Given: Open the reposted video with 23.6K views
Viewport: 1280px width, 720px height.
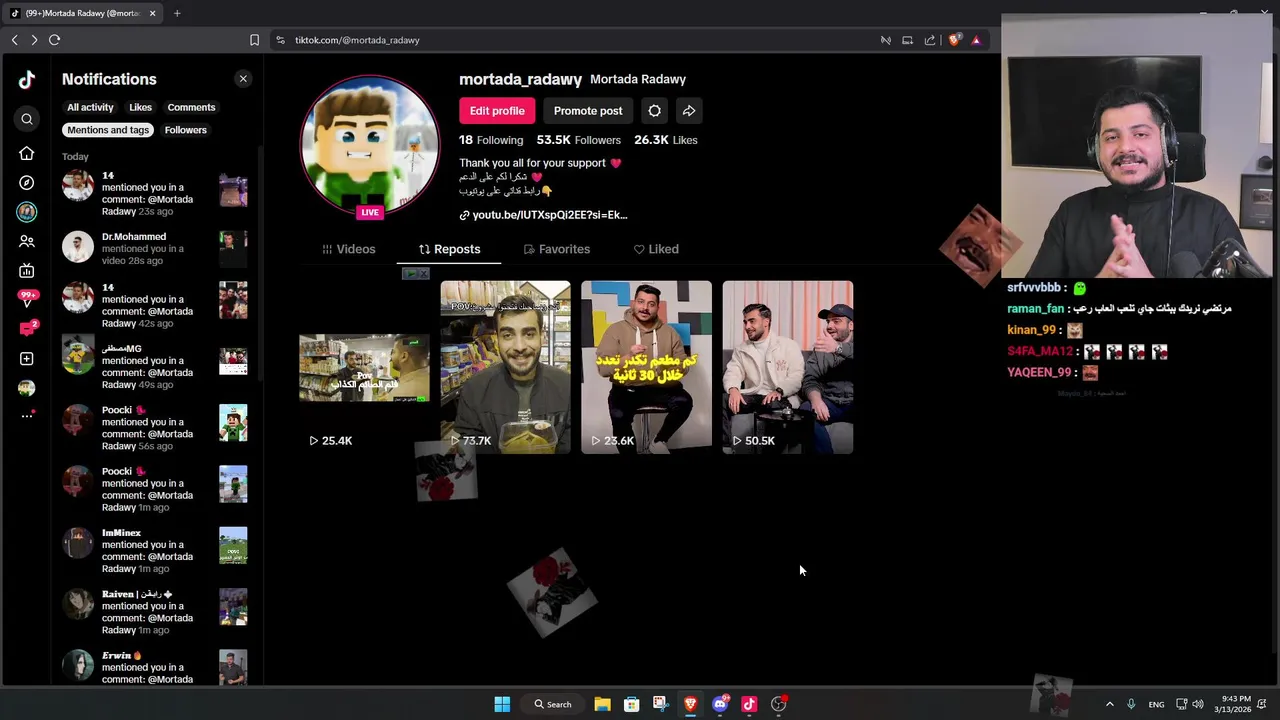Looking at the screenshot, I should [x=647, y=367].
